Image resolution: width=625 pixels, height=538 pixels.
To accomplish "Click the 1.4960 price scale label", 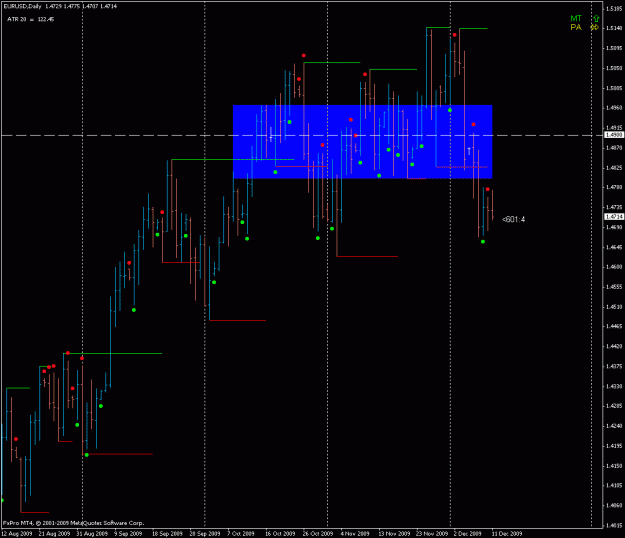I will point(614,108).
